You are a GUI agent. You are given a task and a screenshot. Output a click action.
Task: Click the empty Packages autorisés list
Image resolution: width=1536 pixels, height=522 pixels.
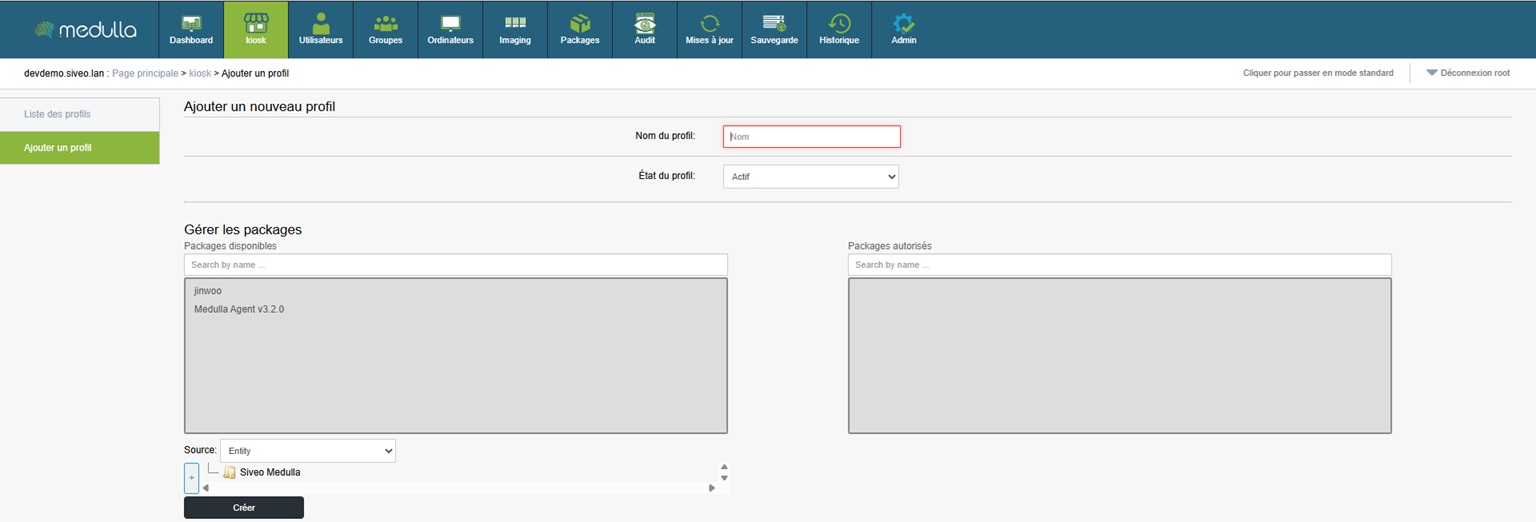(x=1120, y=356)
